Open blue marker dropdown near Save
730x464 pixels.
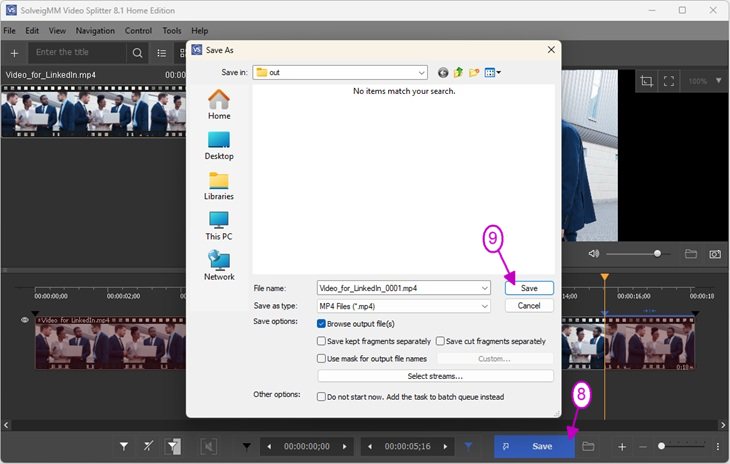click(468, 446)
